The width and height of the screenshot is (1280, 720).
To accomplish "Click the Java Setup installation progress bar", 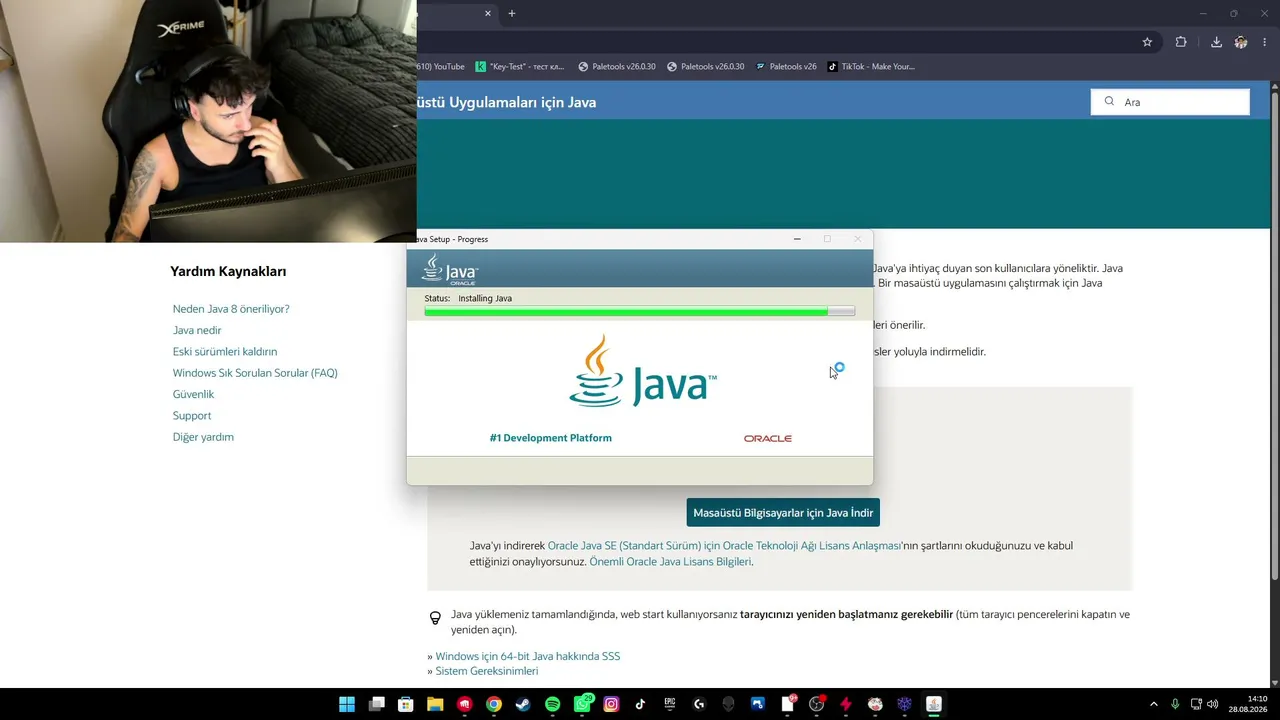I will tap(640, 312).
